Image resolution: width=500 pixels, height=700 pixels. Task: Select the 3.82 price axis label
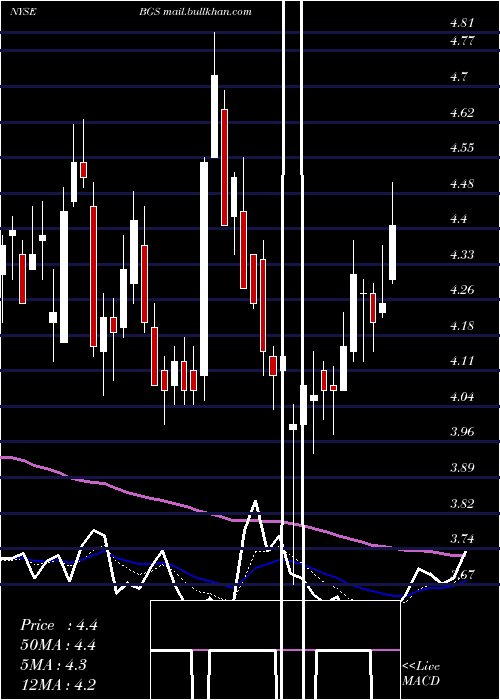[x=462, y=503]
